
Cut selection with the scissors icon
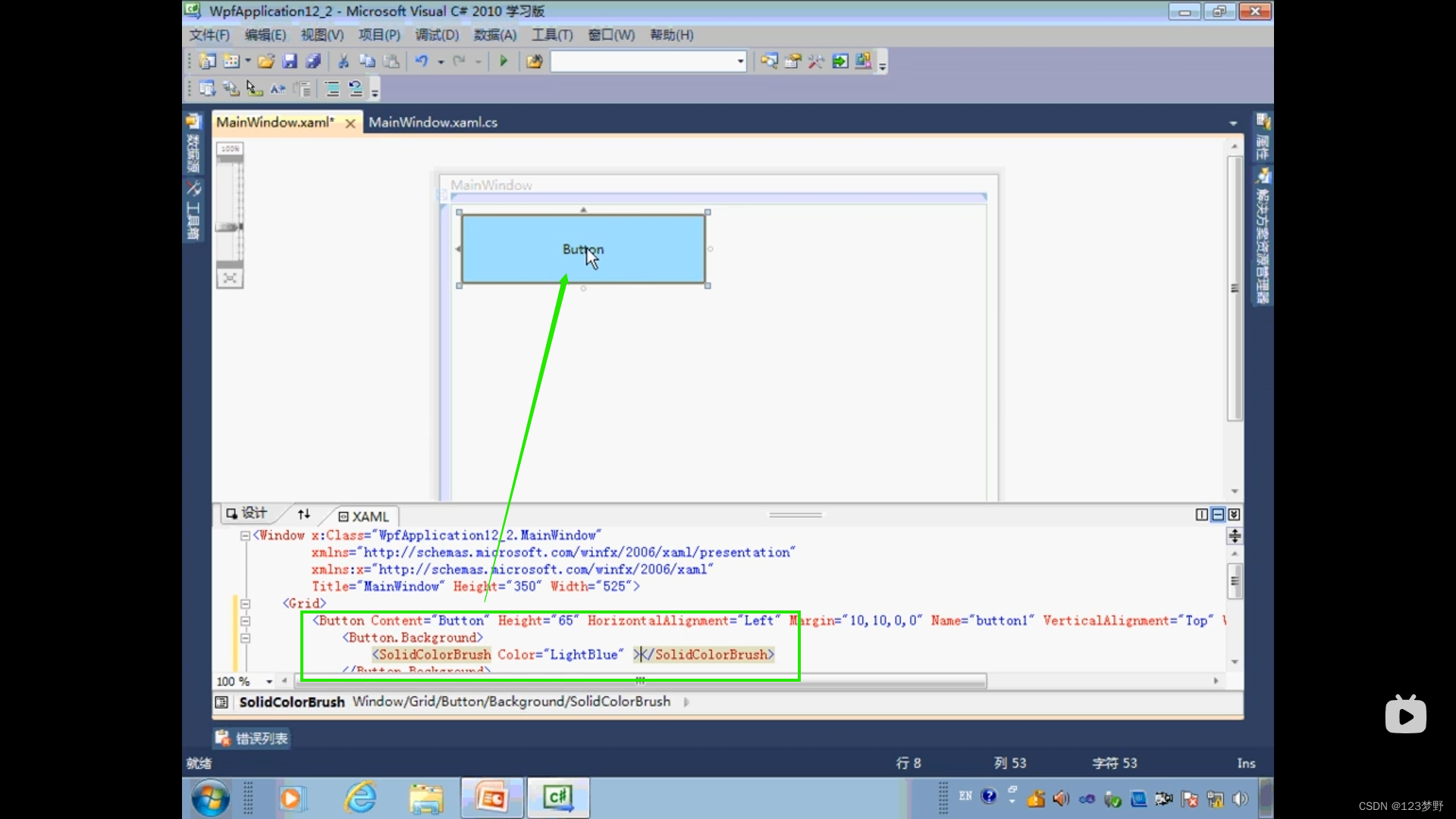pos(344,61)
